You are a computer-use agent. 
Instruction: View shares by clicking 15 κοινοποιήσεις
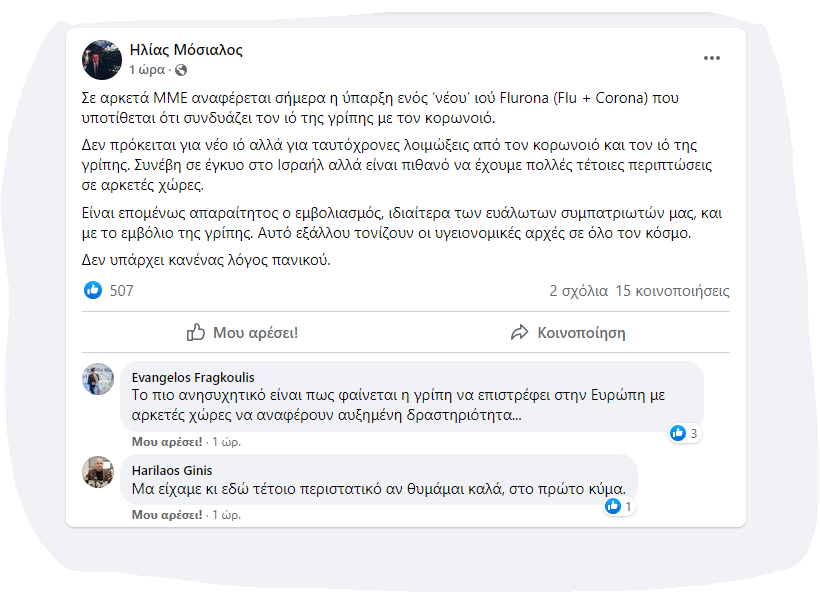672,290
